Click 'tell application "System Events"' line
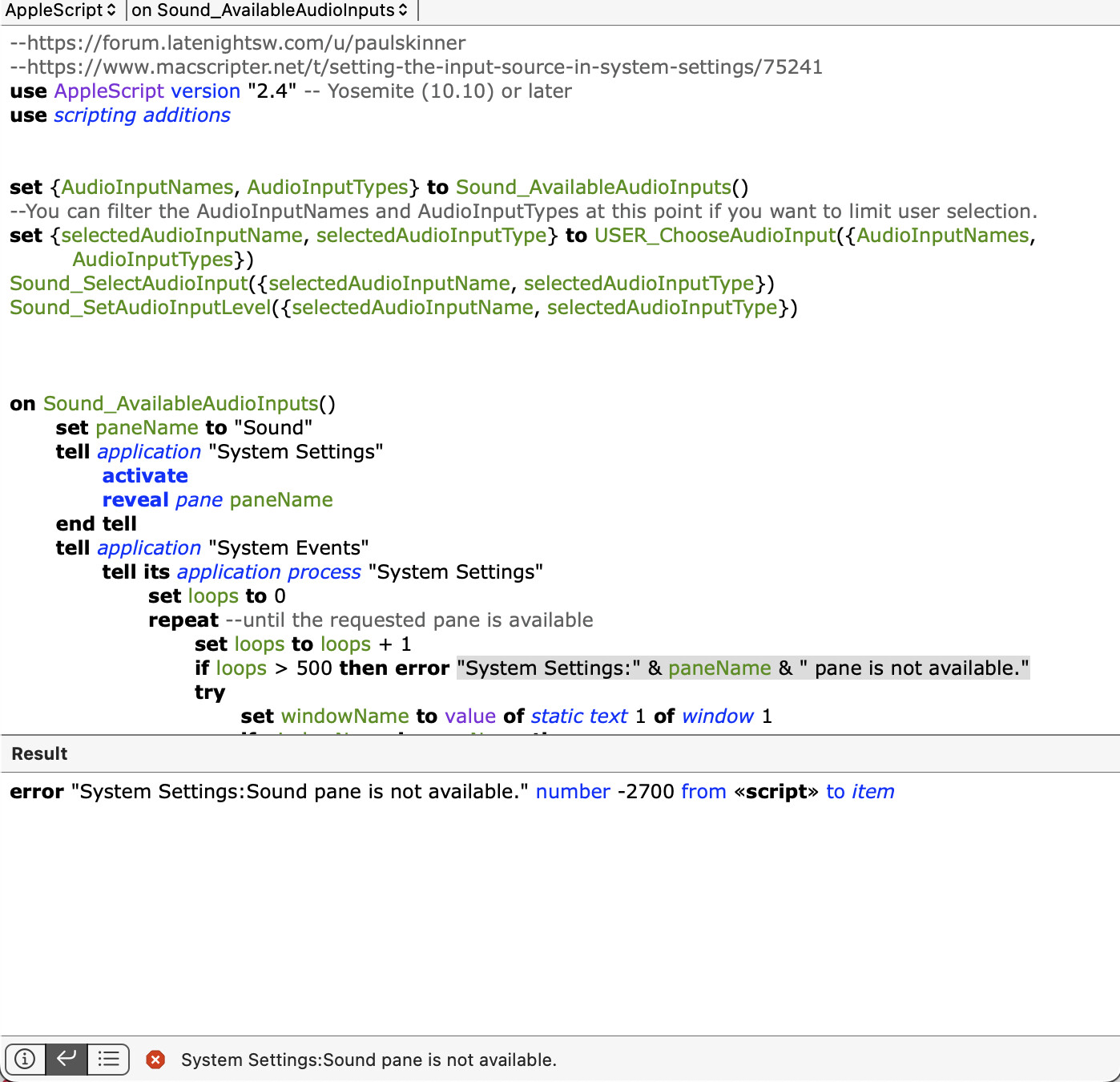This screenshot has height=1082, width=1120. coord(212,548)
